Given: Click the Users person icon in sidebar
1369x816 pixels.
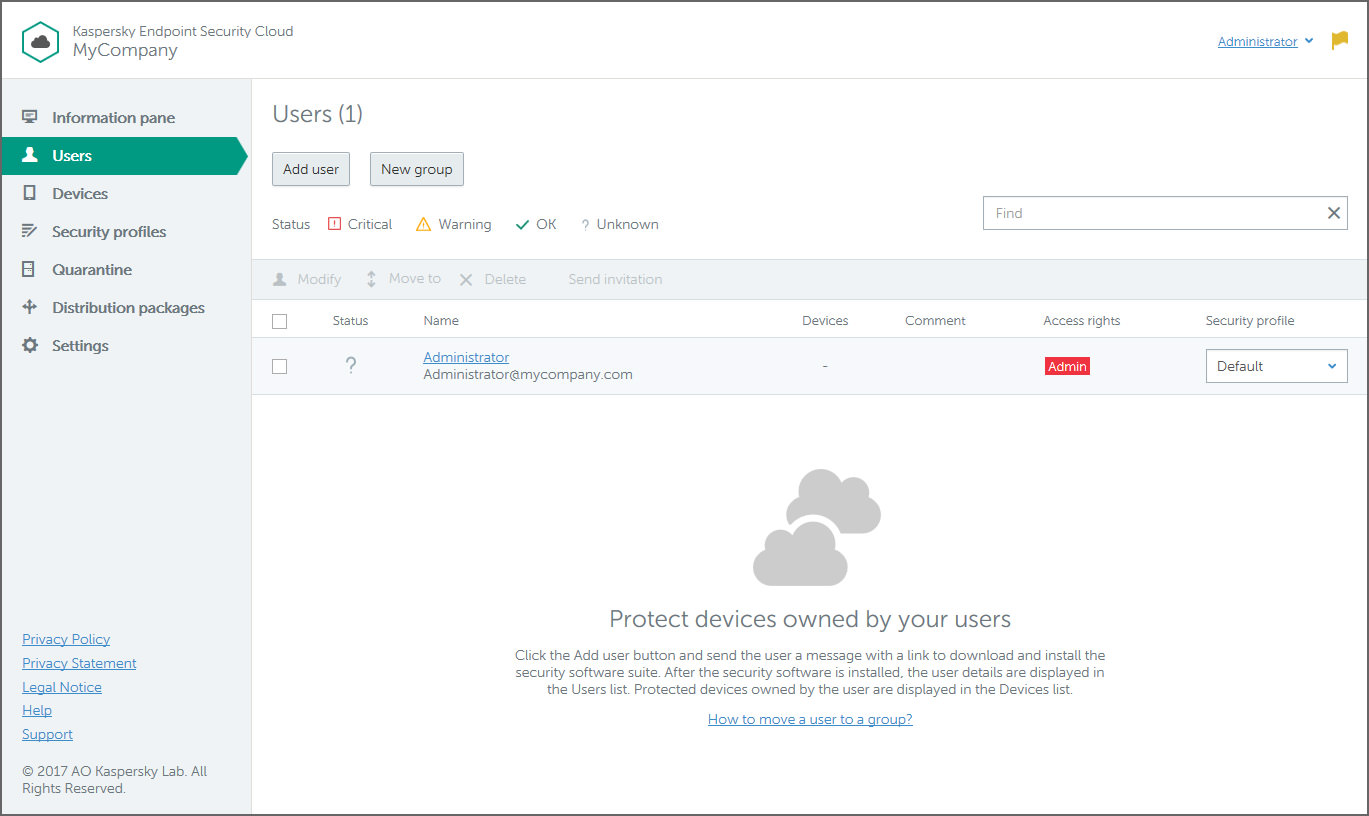Looking at the screenshot, I should (30, 155).
